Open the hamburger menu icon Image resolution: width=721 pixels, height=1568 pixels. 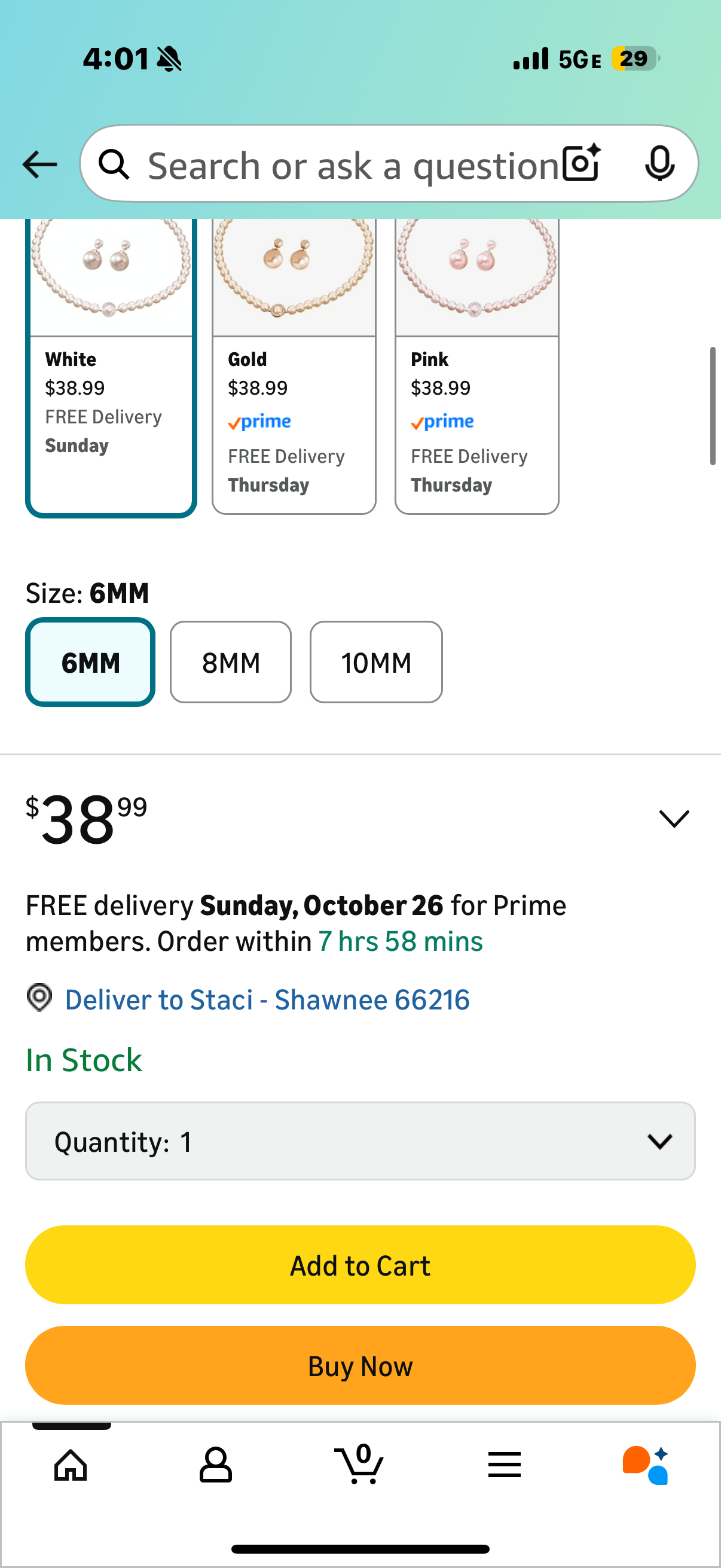[505, 1465]
